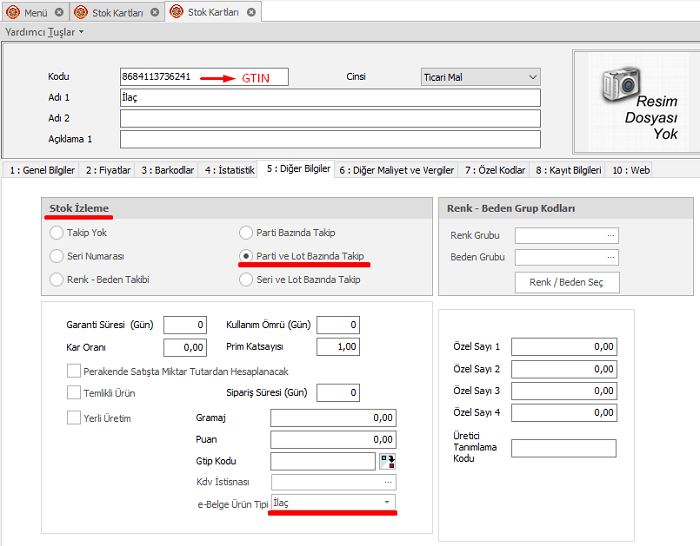This screenshot has width=700, height=546.
Task: Open the 8 : Kayıt Bilgileri tab
Action: [x=568, y=170]
